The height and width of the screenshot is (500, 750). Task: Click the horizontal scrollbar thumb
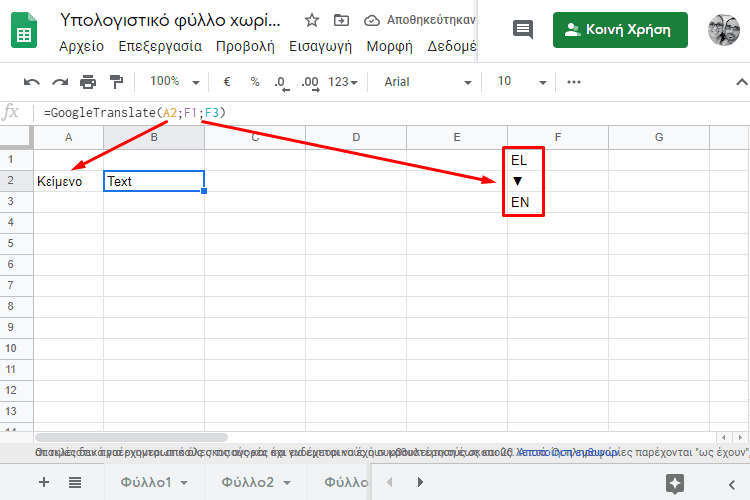132,437
